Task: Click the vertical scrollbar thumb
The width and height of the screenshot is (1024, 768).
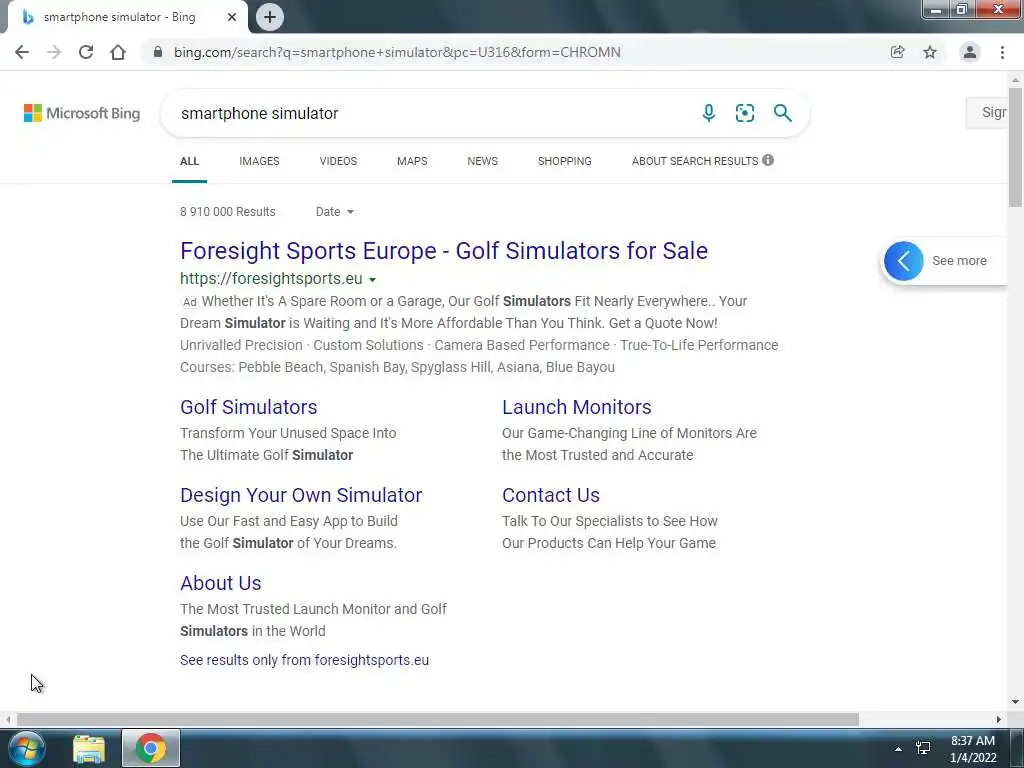Action: (1015, 147)
